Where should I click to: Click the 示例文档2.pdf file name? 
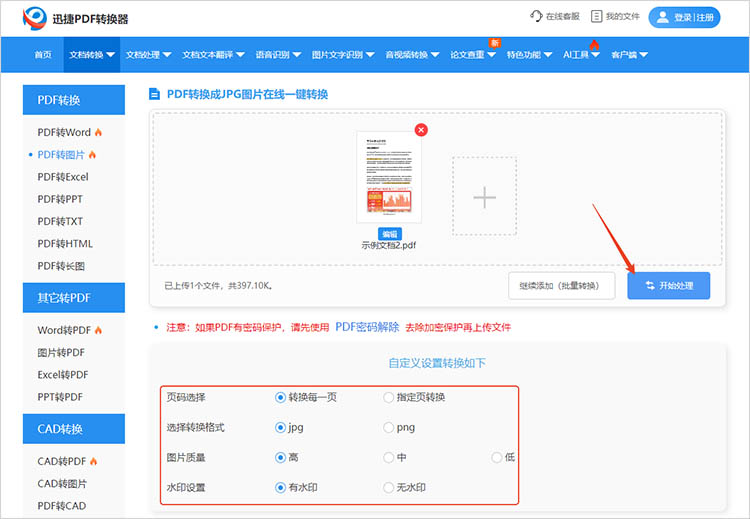[388, 245]
